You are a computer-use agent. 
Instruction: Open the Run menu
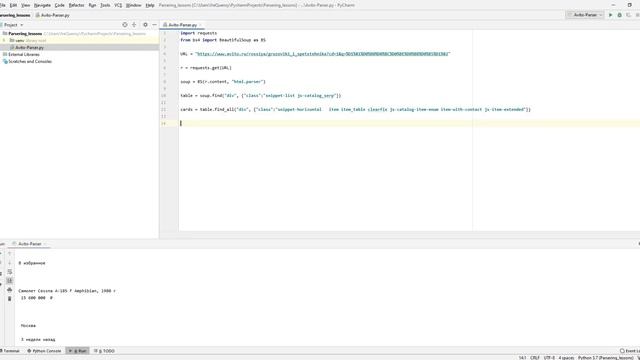92,5
